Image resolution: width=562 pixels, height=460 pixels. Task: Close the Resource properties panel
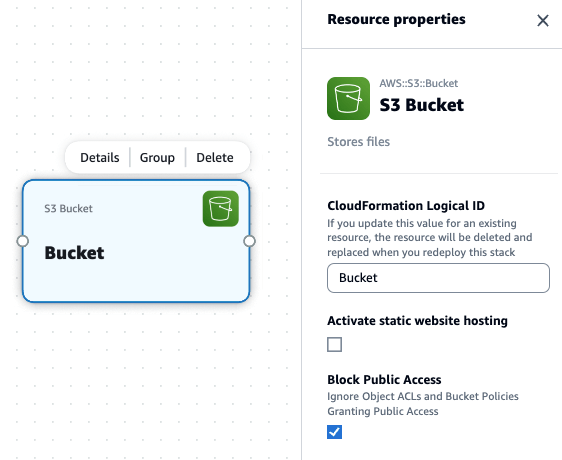[543, 20]
